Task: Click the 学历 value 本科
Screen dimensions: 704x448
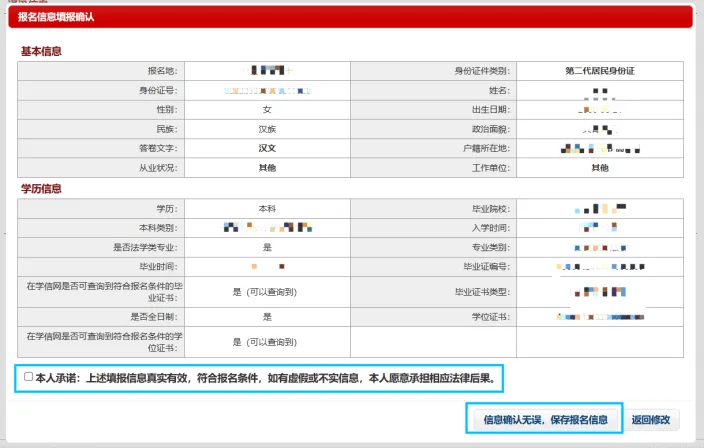Action: click(267, 208)
